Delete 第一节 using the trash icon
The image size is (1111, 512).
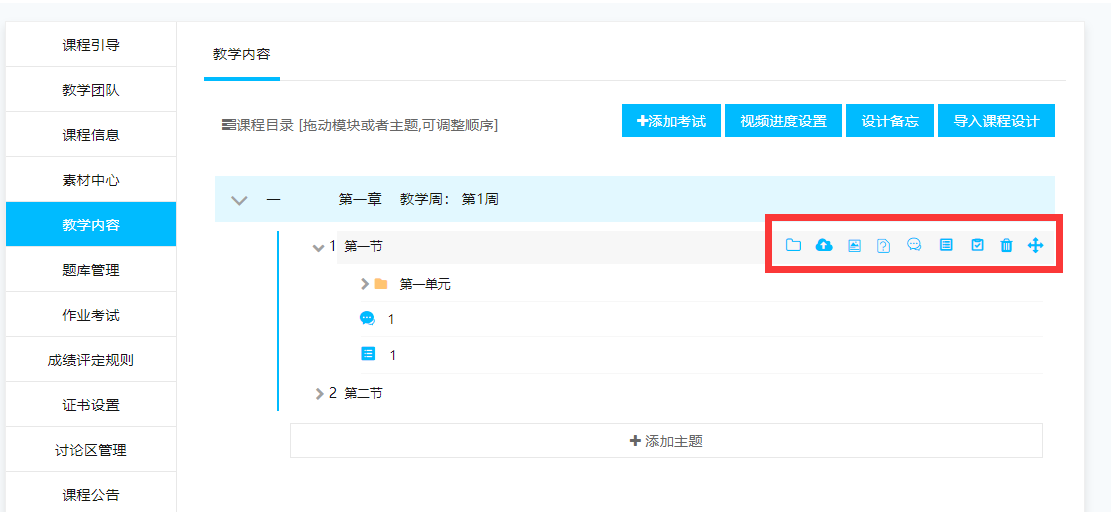[x=1006, y=245]
